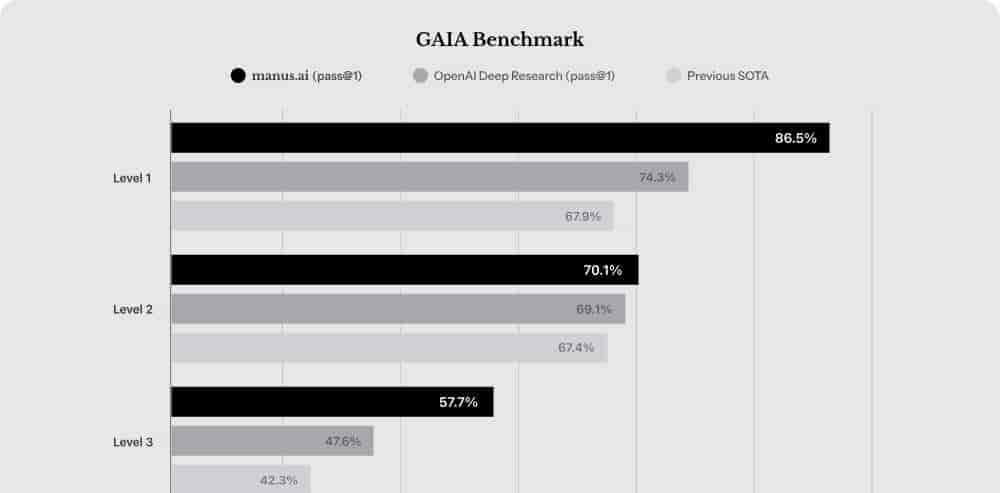
Task: Select the OpenAI Deep Research (pass@1) label
Action: click(524, 76)
